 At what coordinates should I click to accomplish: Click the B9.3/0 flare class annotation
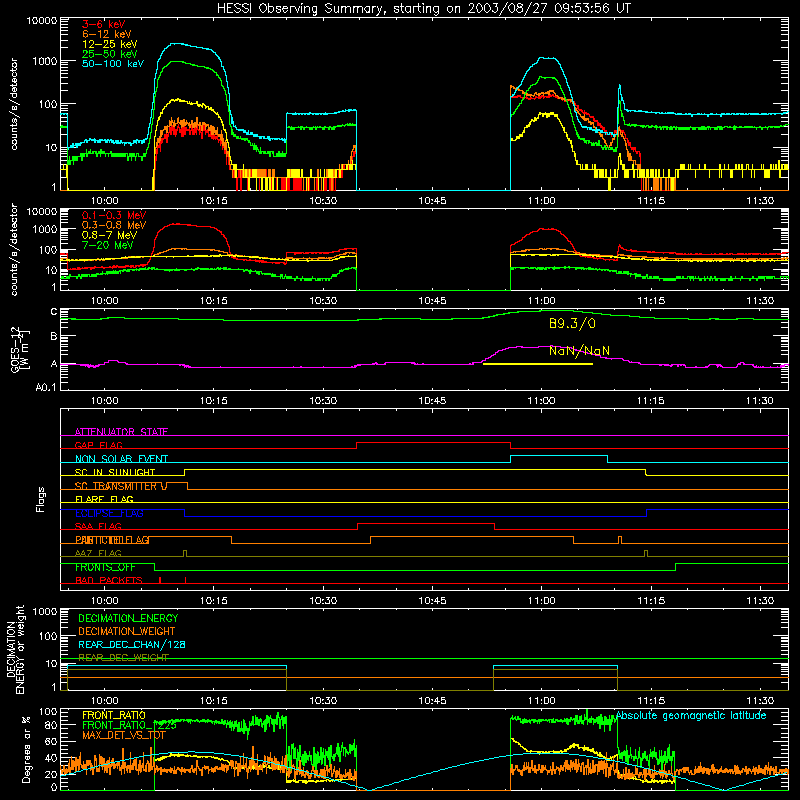tap(572, 323)
